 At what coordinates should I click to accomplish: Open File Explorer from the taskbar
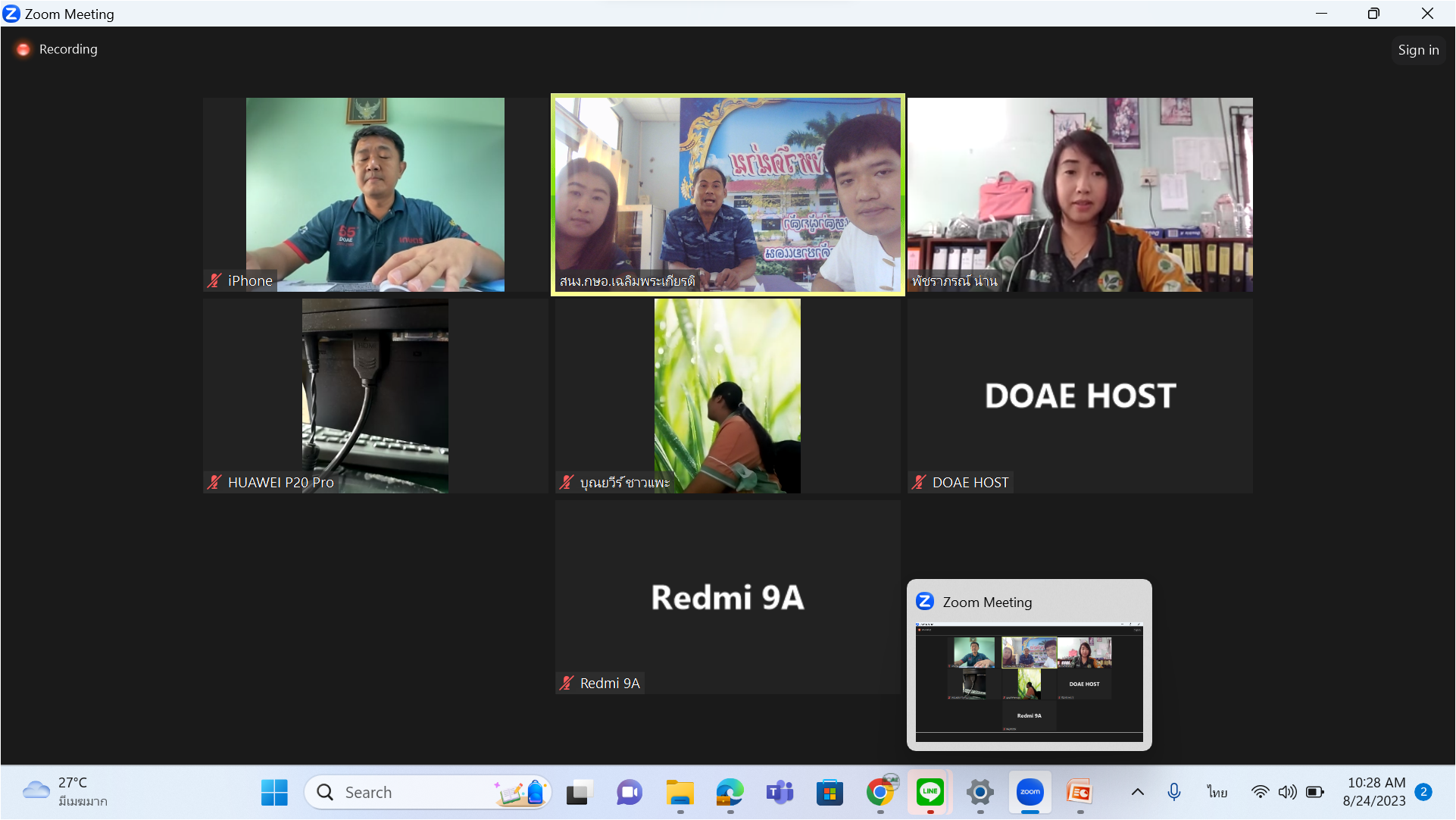[680, 793]
